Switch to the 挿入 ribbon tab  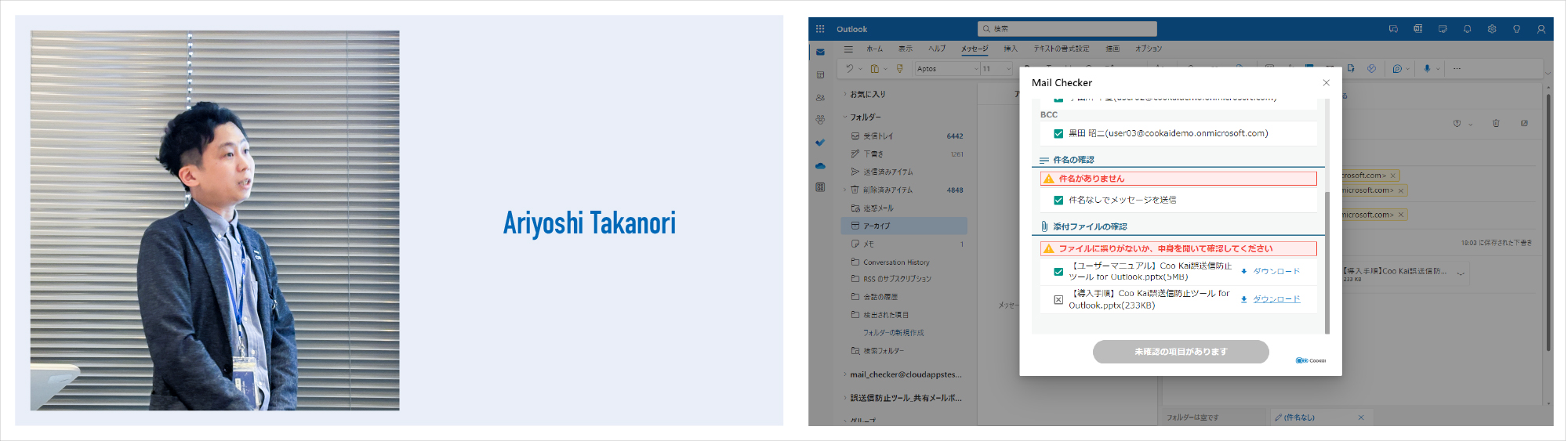click(x=1011, y=49)
